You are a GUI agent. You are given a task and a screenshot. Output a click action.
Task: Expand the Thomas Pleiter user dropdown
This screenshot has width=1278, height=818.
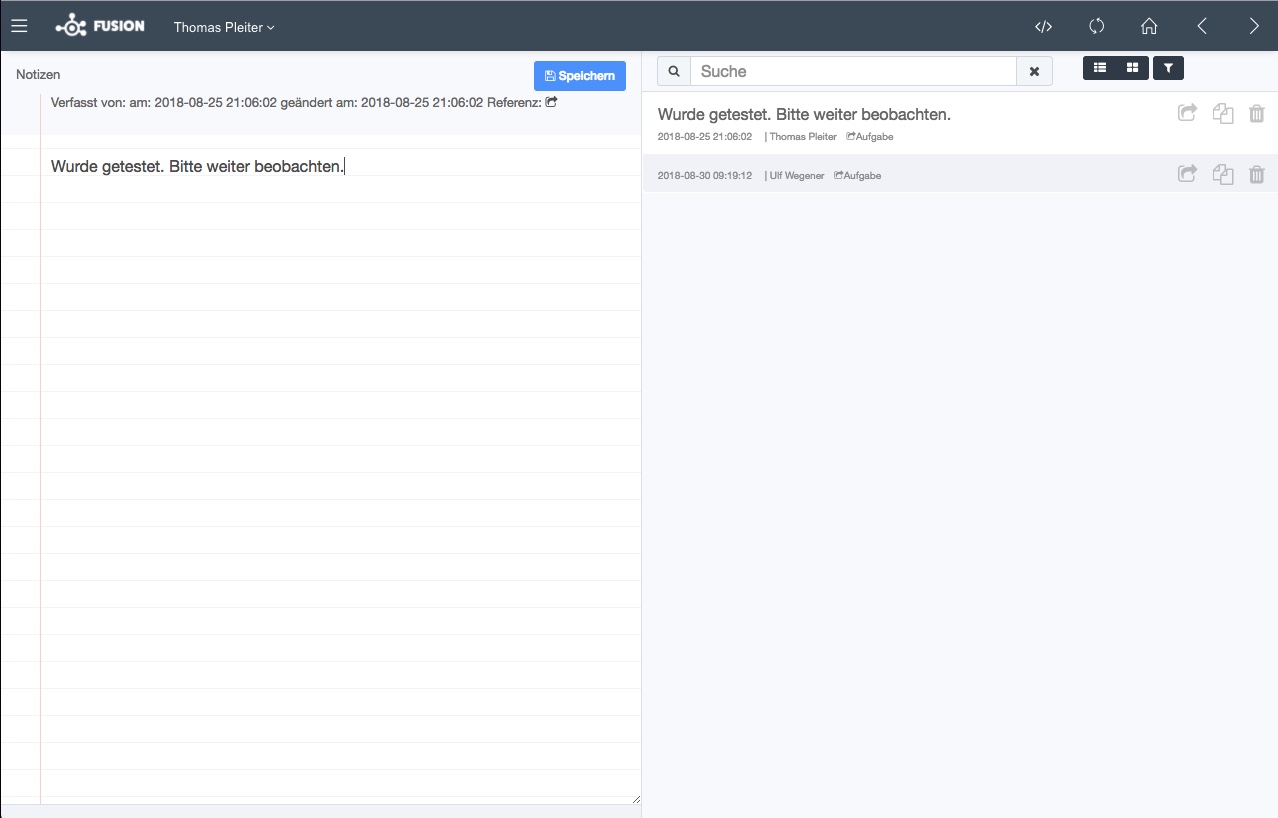coord(224,27)
